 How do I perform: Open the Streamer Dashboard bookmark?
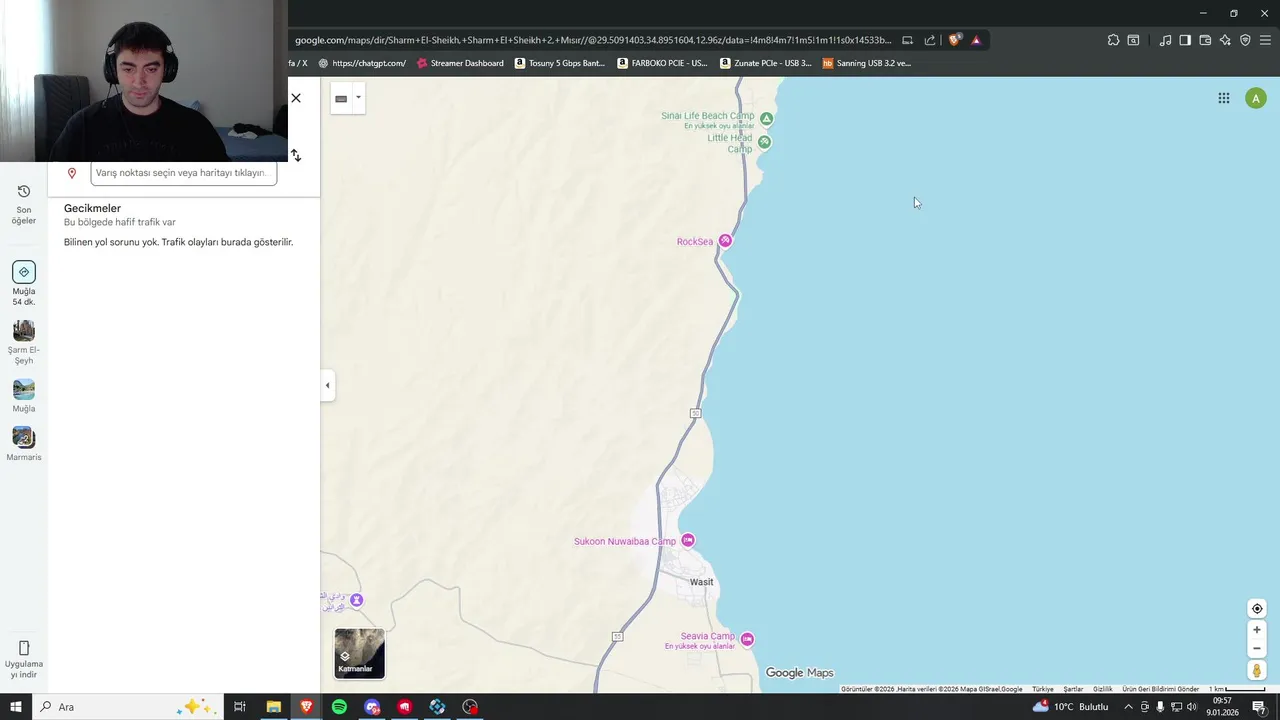(x=460, y=63)
